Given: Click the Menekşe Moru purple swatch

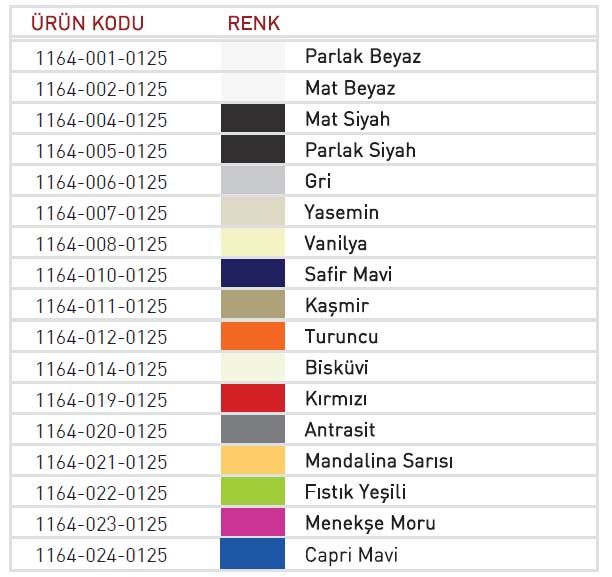Looking at the screenshot, I should [x=253, y=523].
